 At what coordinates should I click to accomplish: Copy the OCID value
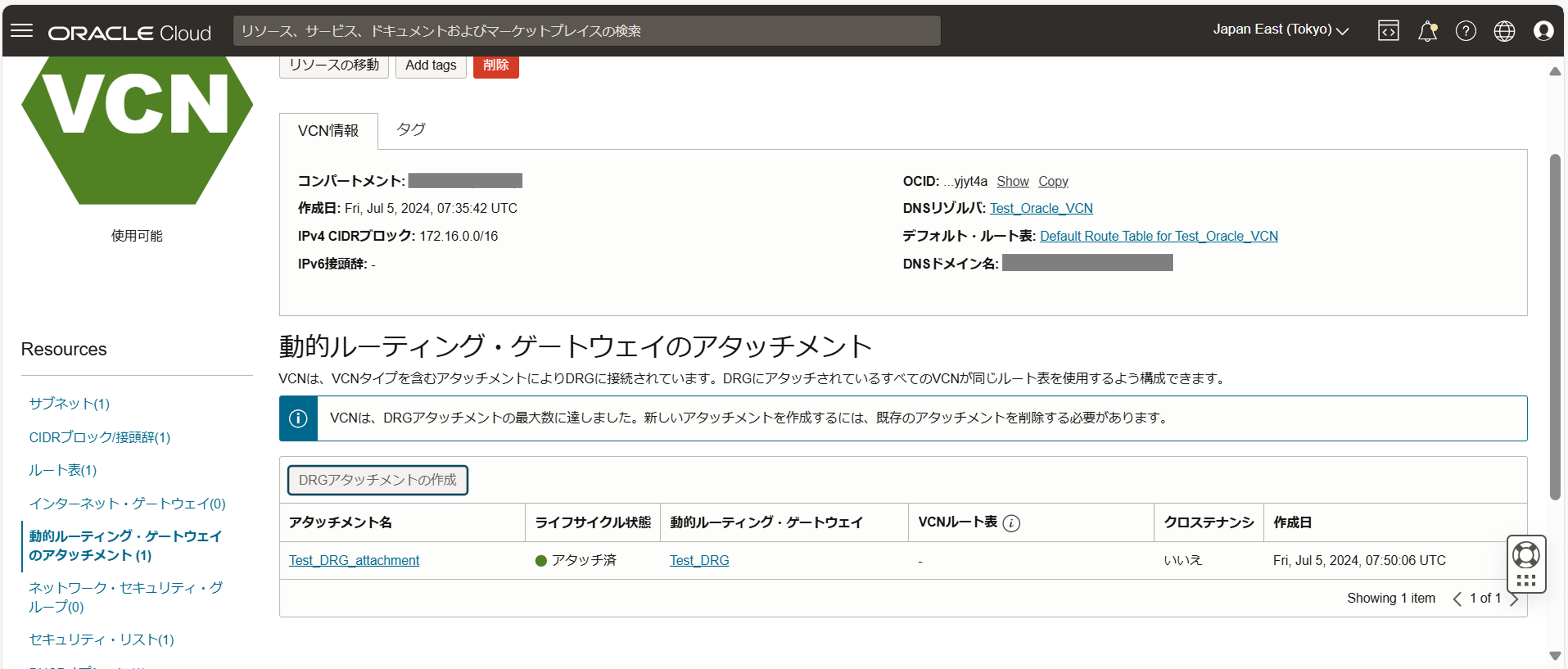point(1052,182)
